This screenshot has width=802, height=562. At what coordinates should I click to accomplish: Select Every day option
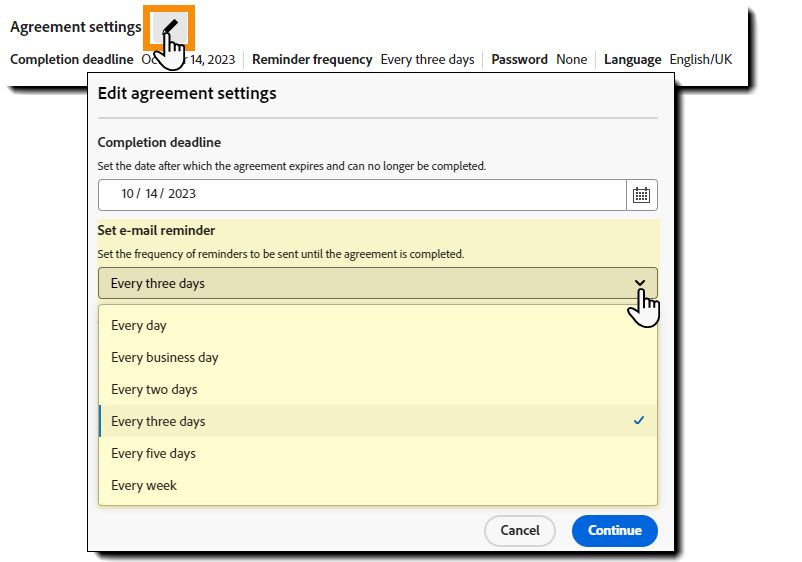point(377,325)
